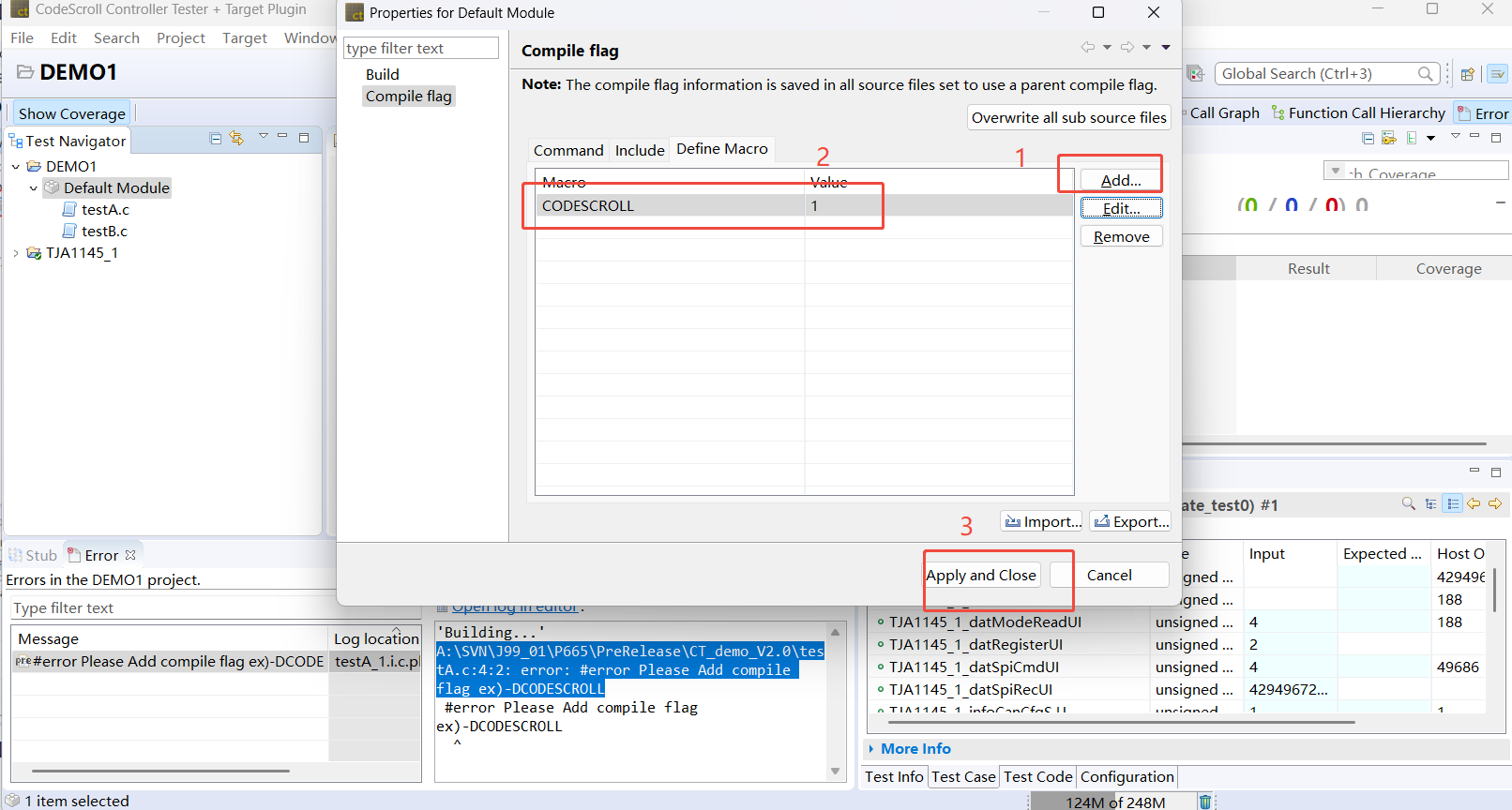Screen dimensions: 1512x810
Task: Open the Edit menu
Action: pyautogui.click(x=64, y=38)
